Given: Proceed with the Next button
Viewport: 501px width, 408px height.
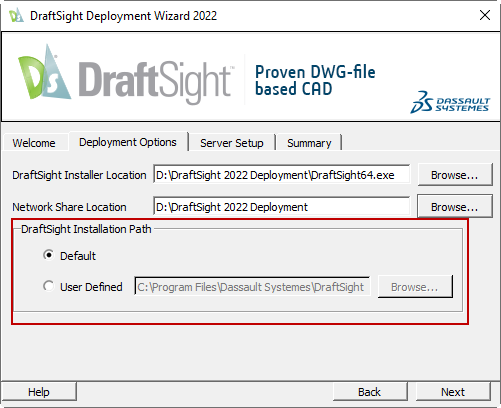Looking at the screenshot, I should tap(453, 392).
